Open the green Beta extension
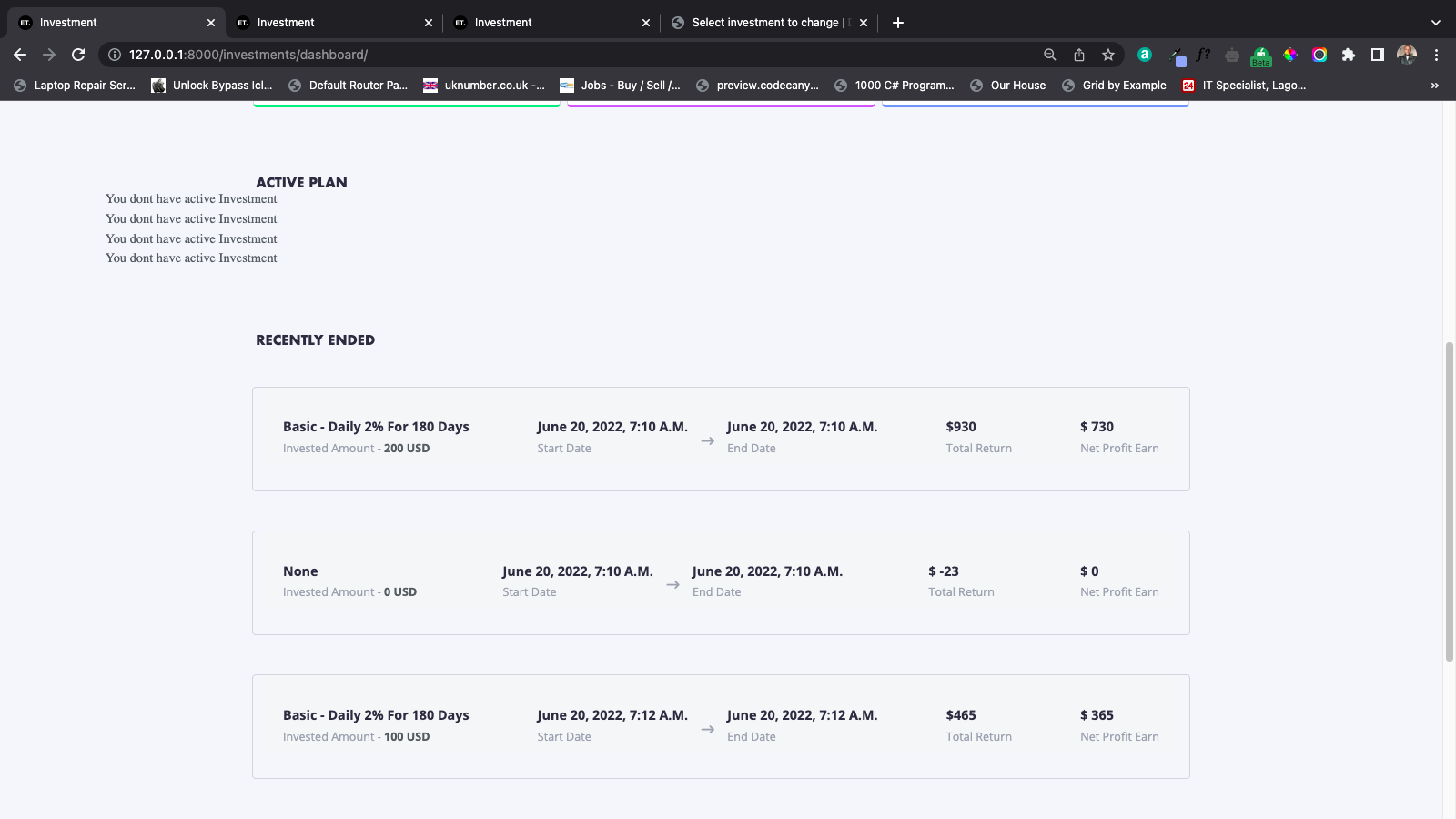The height and width of the screenshot is (819, 1456). pyautogui.click(x=1261, y=56)
